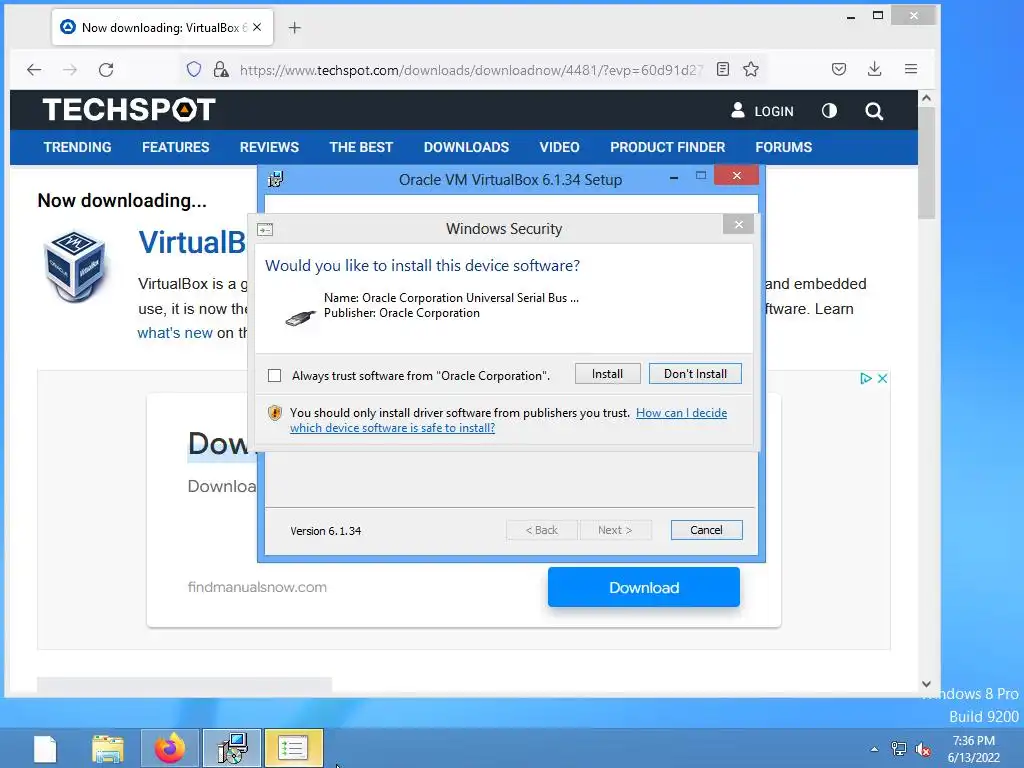Image resolution: width=1024 pixels, height=768 pixels.
Task: Open the blank document taskbar icon
Action: tap(45, 748)
